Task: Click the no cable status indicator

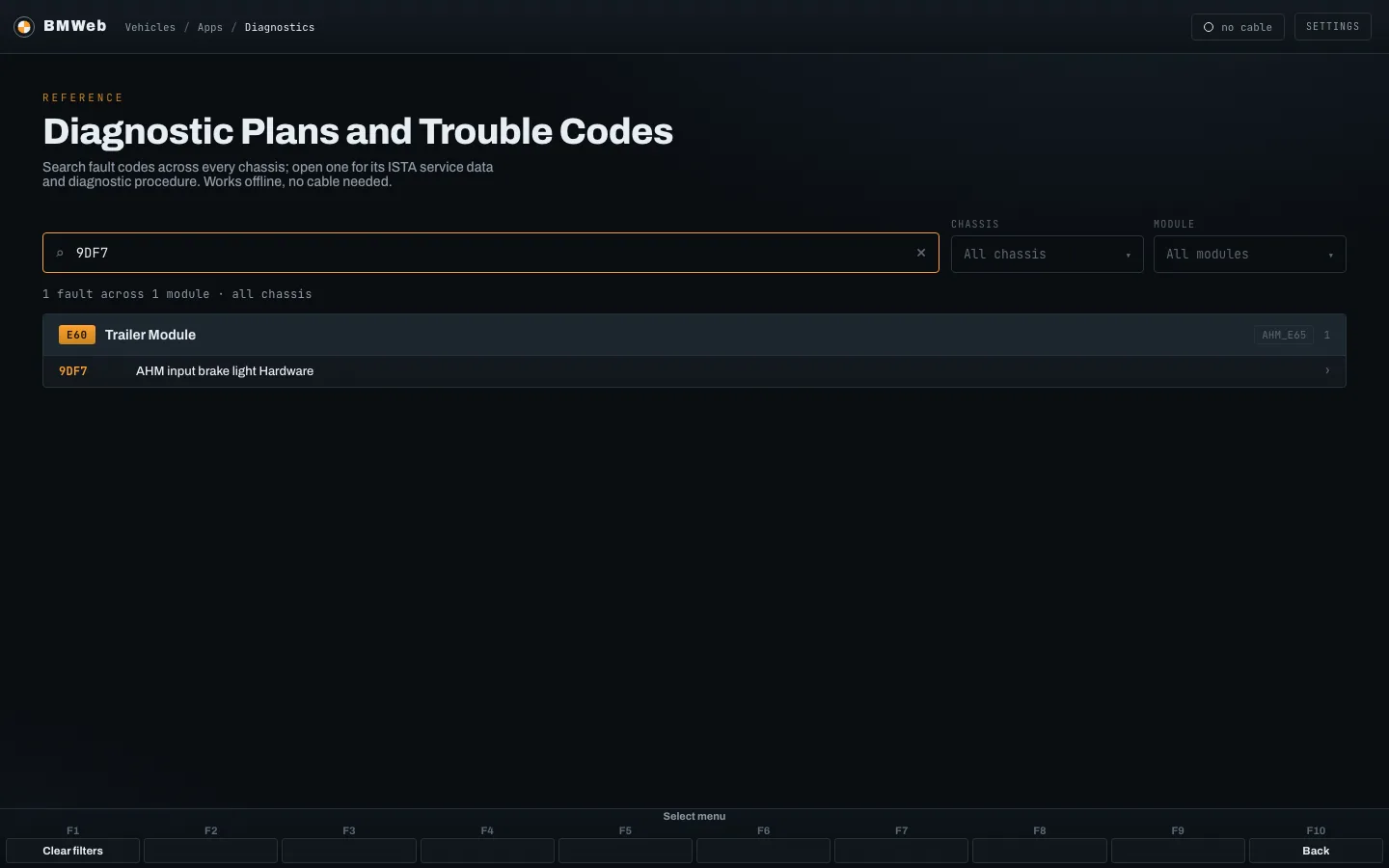Action: pyautogui.click(x=1238, y=27)
